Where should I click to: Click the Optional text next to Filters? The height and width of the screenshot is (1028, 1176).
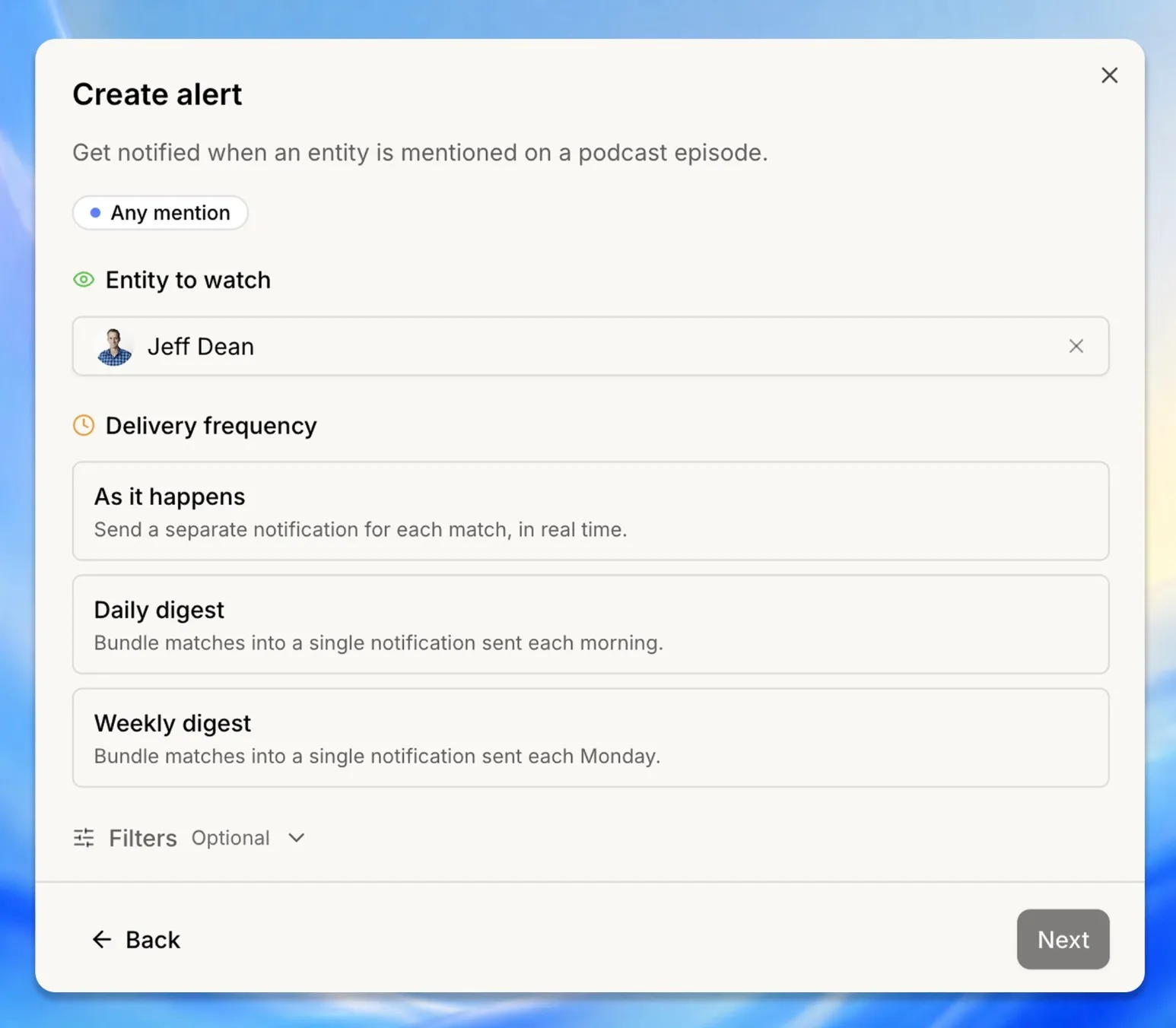(x=230, y=838)
